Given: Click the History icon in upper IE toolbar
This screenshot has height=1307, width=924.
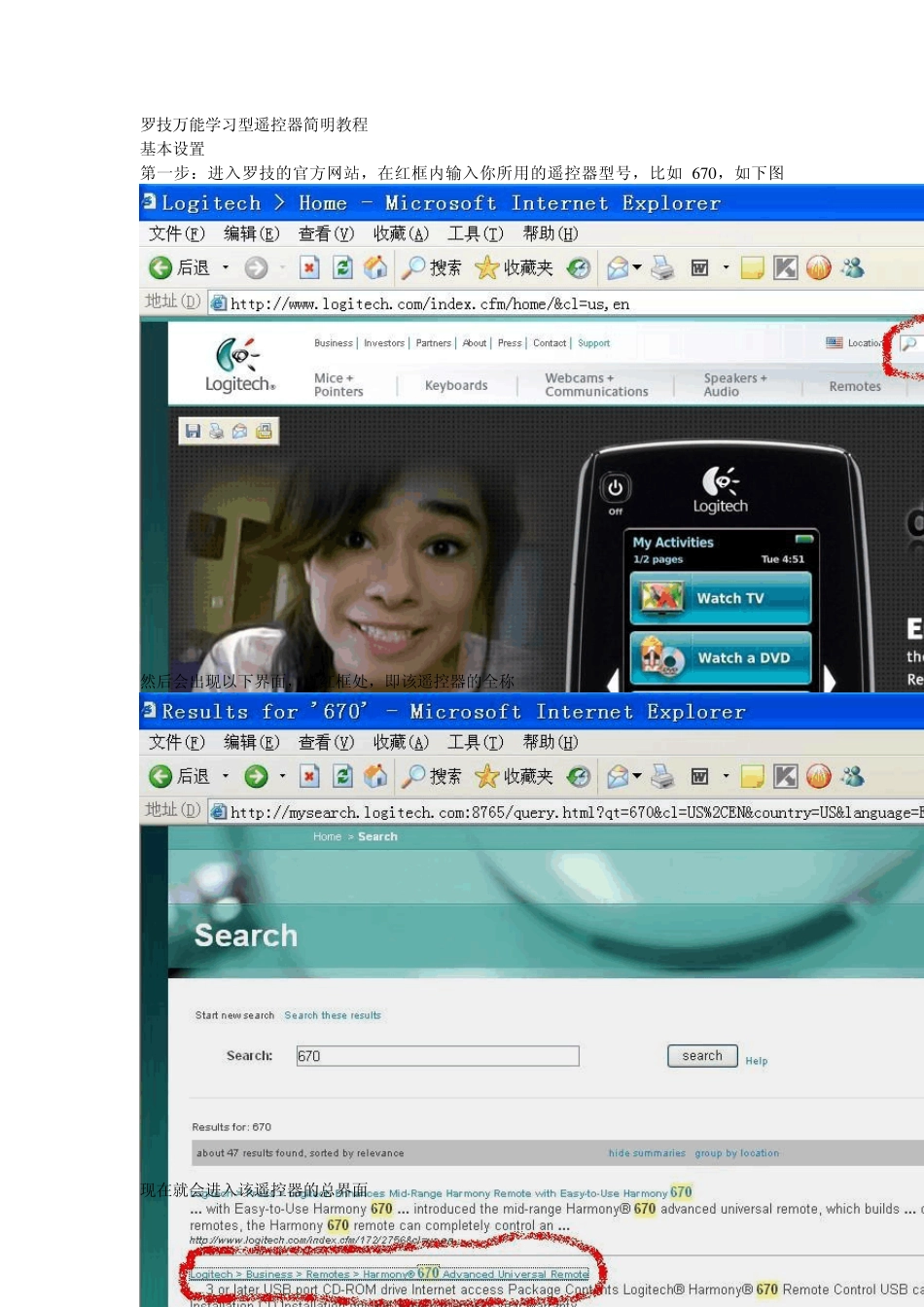Looking at the screenshot, I should coord(579,267).
